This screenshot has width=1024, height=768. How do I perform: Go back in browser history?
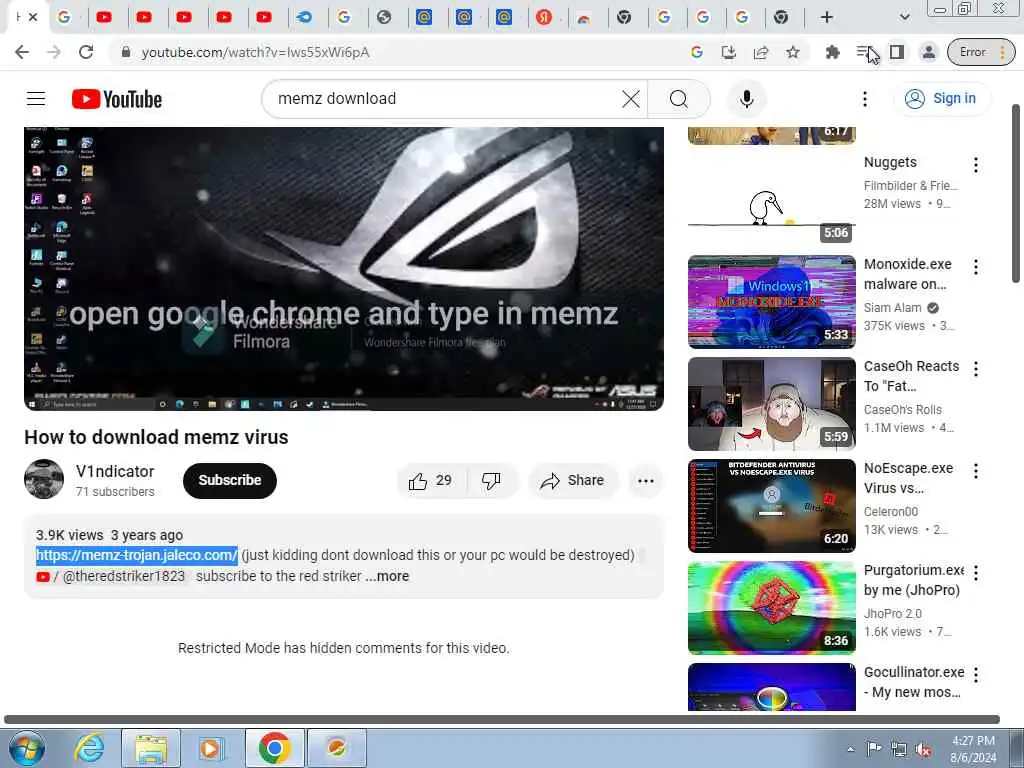(22, 52)
